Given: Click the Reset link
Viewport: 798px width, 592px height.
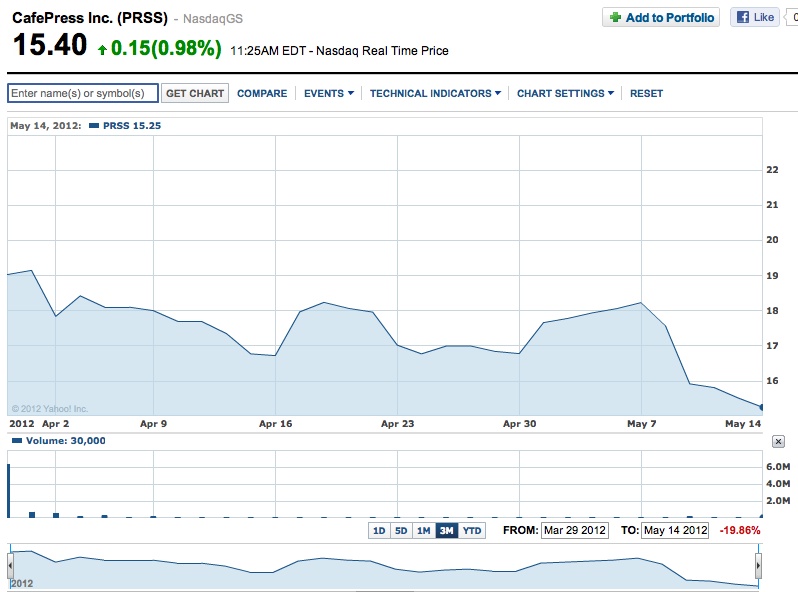Looking at the screenshot, I should (646, 94).
